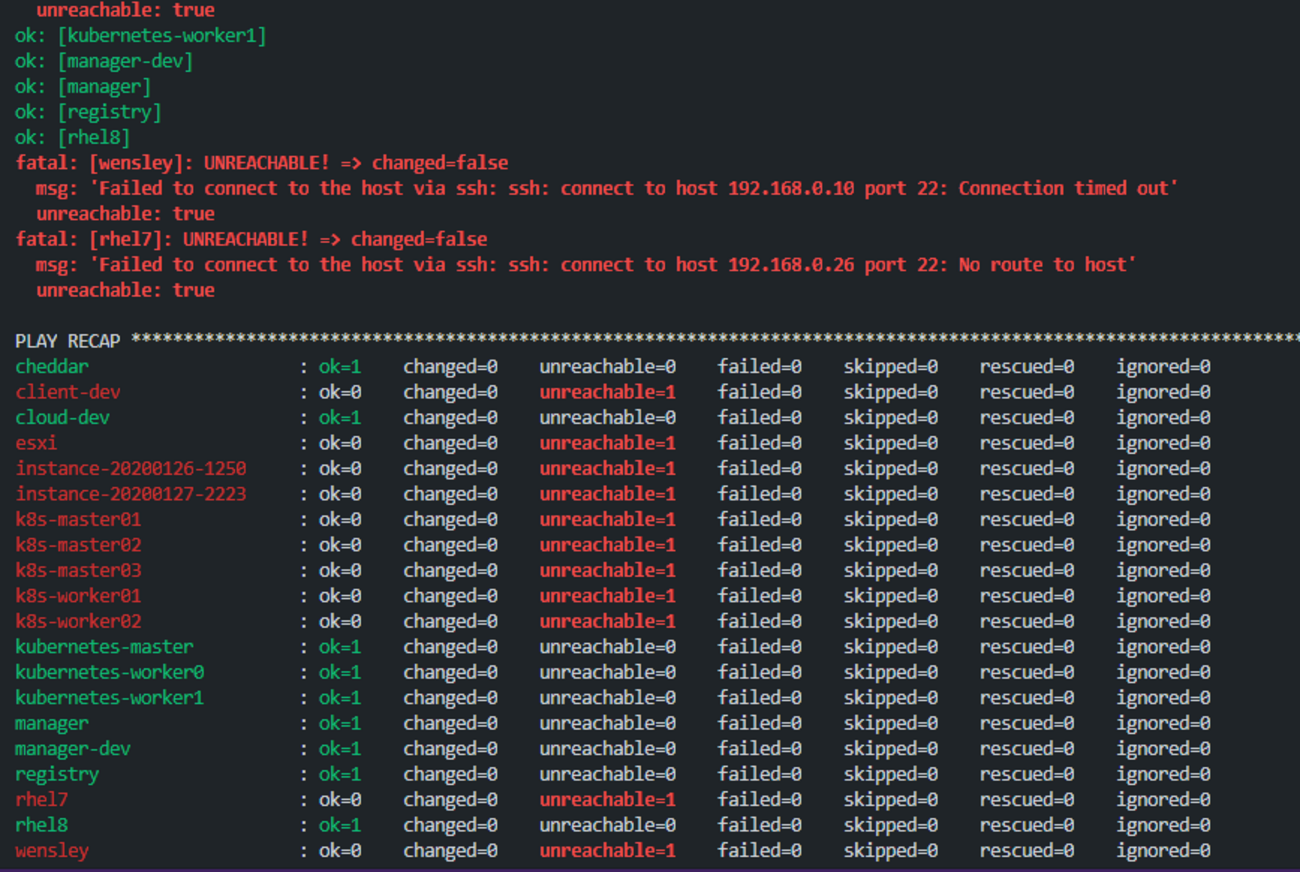Click the PLAY RECAP heading text
Viewport: 1300px width, 872px height.
pos(67,341)
